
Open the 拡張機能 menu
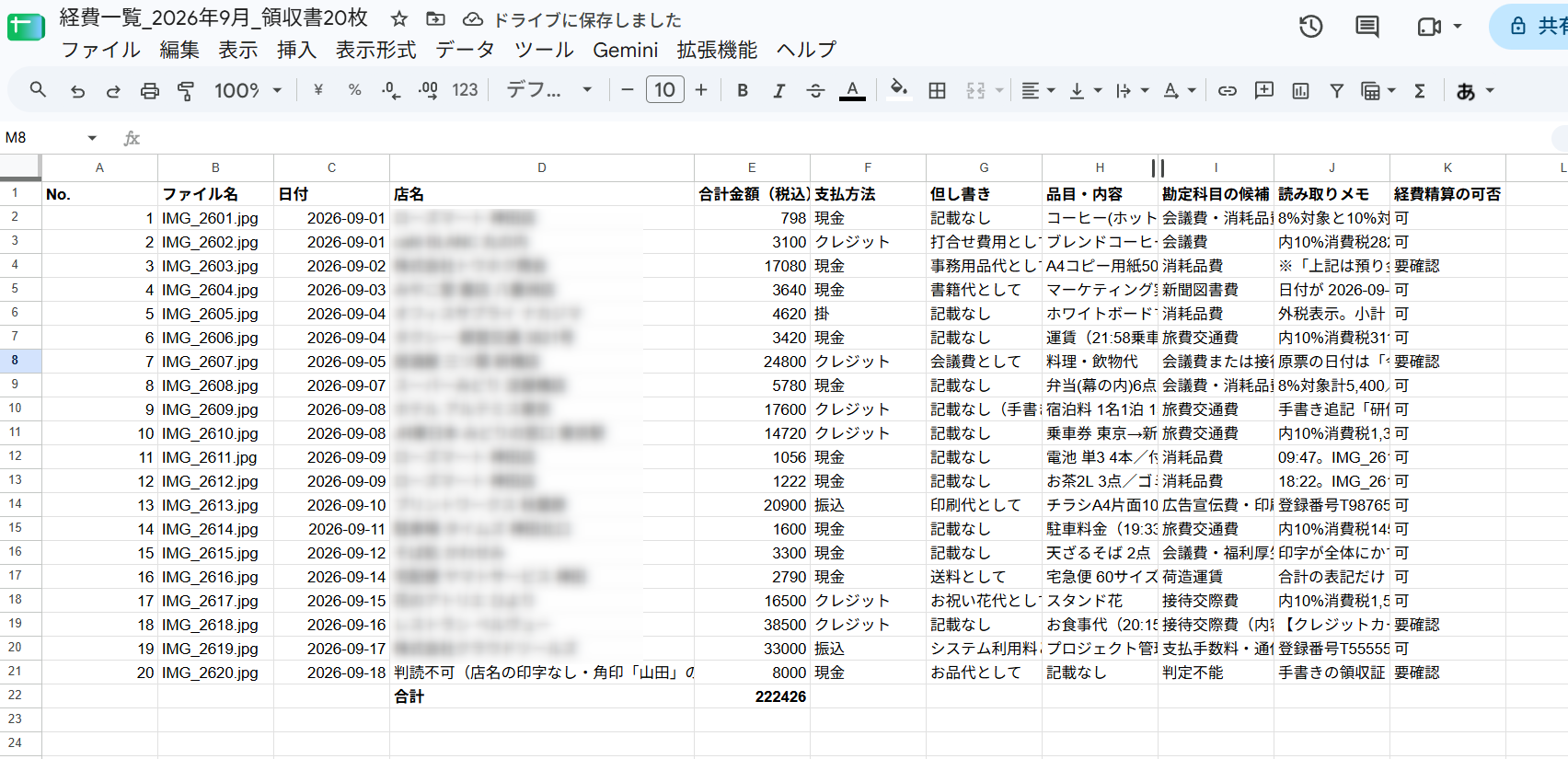[717, 50]
